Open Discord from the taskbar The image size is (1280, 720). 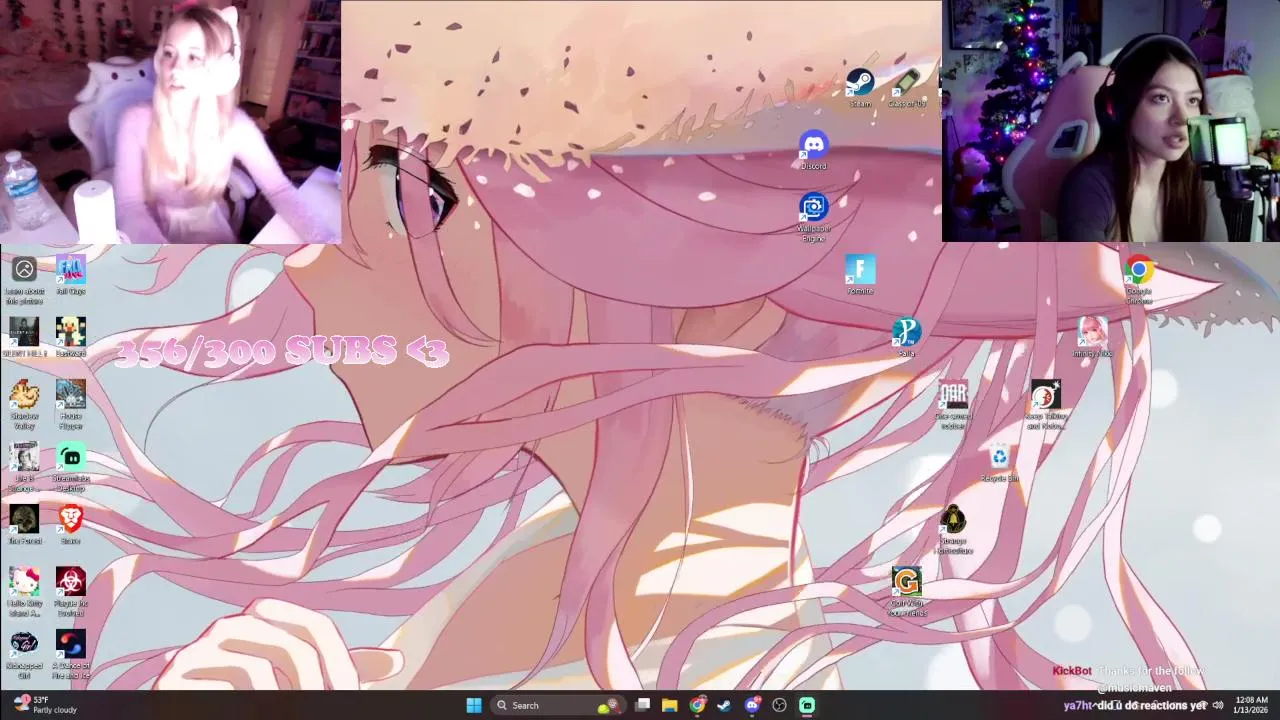(x=752, y=705)
